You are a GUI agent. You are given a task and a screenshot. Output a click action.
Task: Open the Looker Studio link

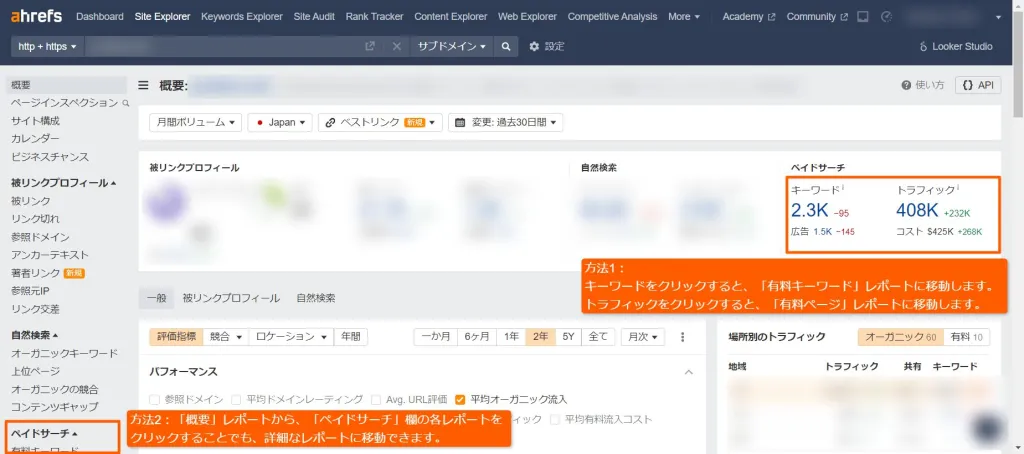(x=956, y=46)
